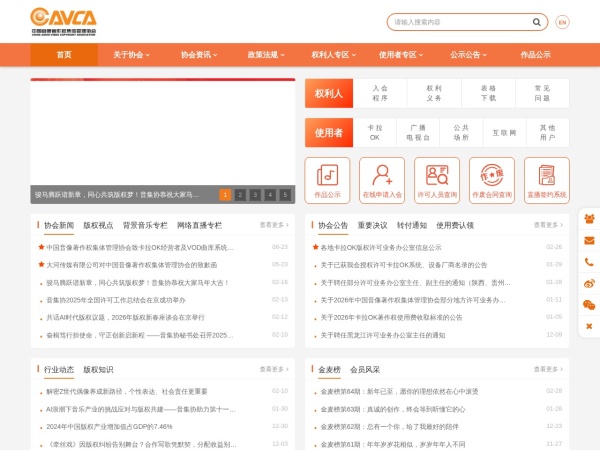
Task: Switch to the 重要决议 tab
Action: pyautogui.click(x=372, y=225)
